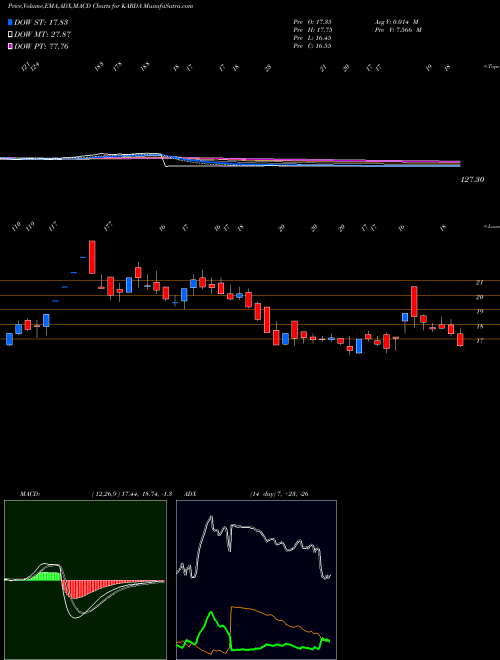Click the MACD histogram chart panel
This screenshot has height=660, width=500.
click(x=85, y=580)
